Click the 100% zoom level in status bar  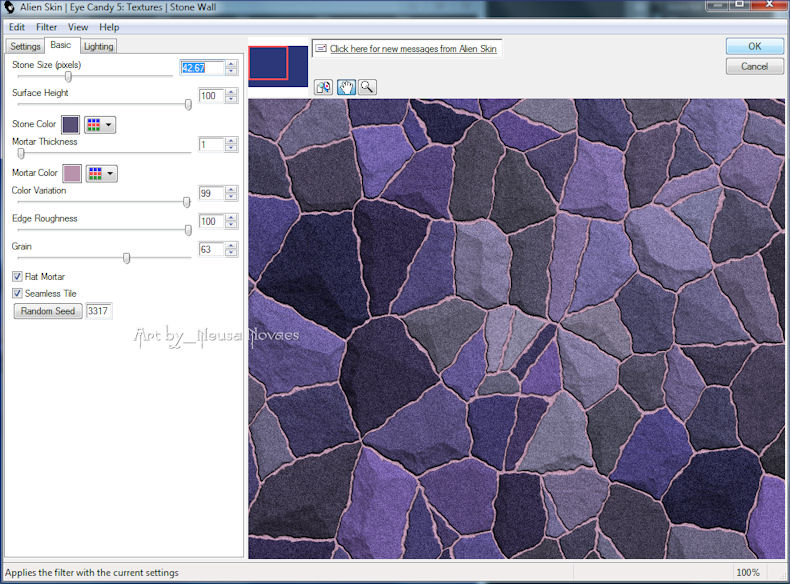[748, 572]
